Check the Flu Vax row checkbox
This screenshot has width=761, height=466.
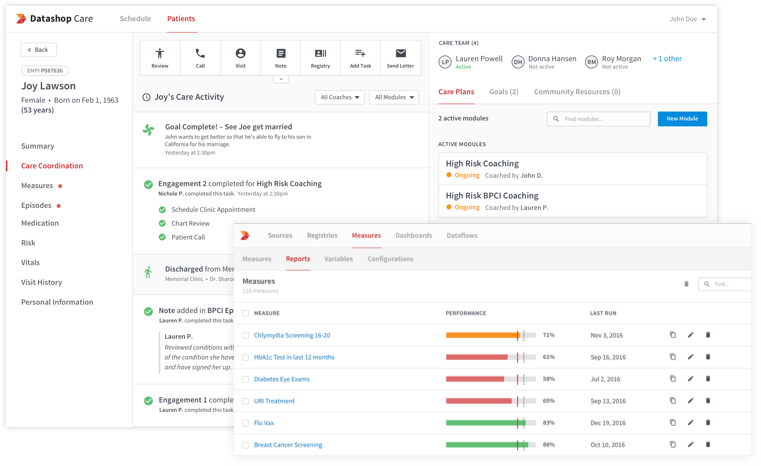pyautogui.click(x=246, y=423)
